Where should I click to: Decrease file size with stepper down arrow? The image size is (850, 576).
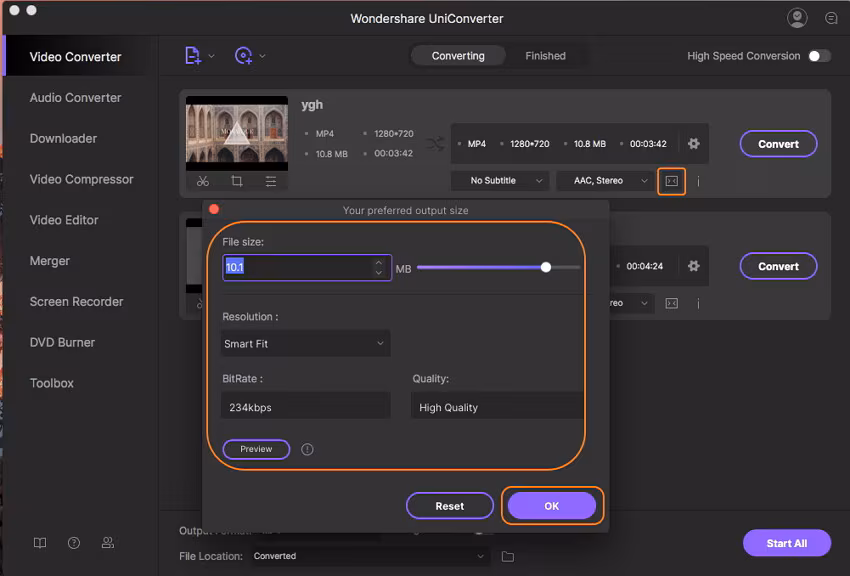379,273
